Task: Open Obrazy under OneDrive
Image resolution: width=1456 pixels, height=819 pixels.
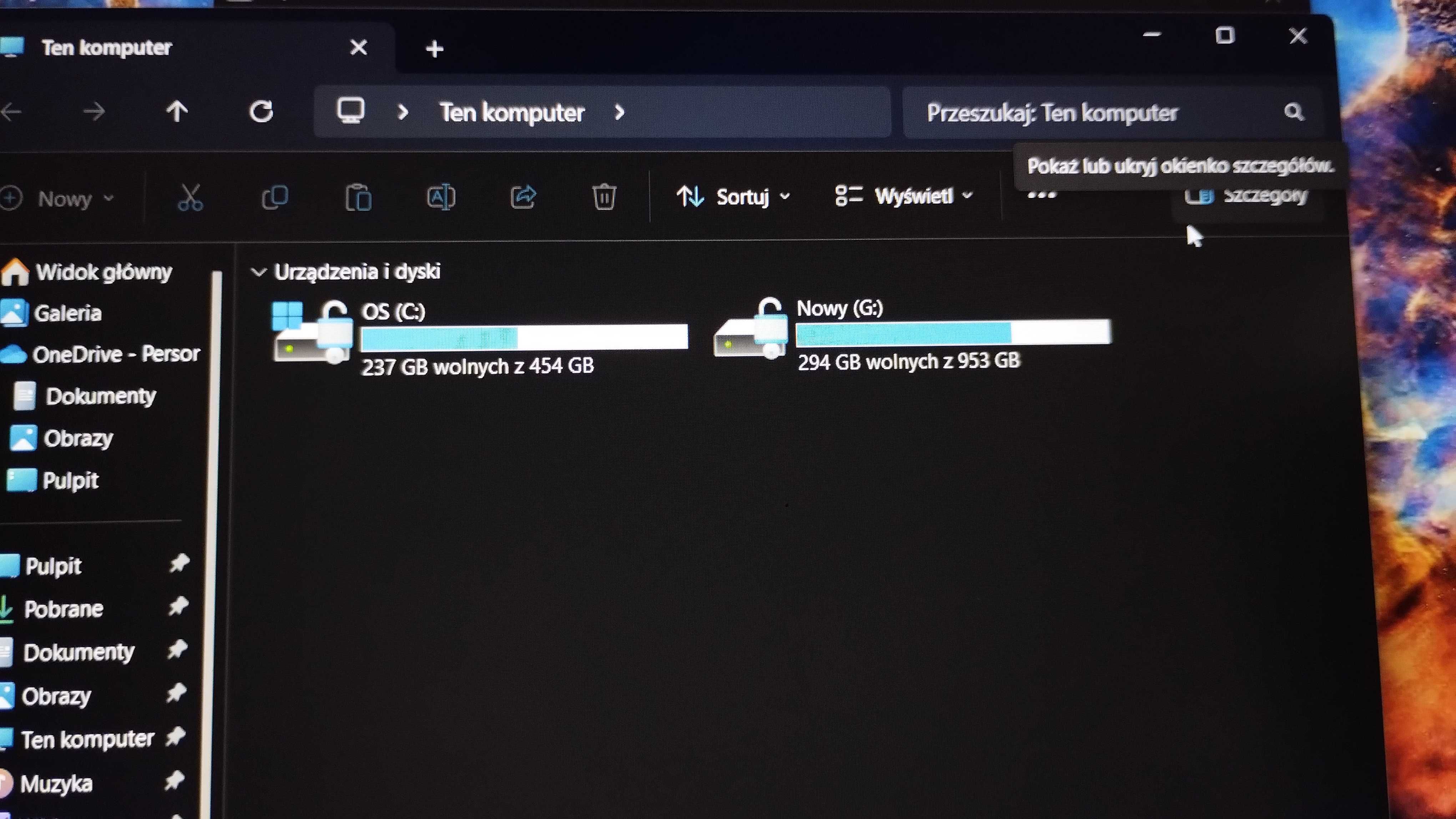Action: (62, 438)
